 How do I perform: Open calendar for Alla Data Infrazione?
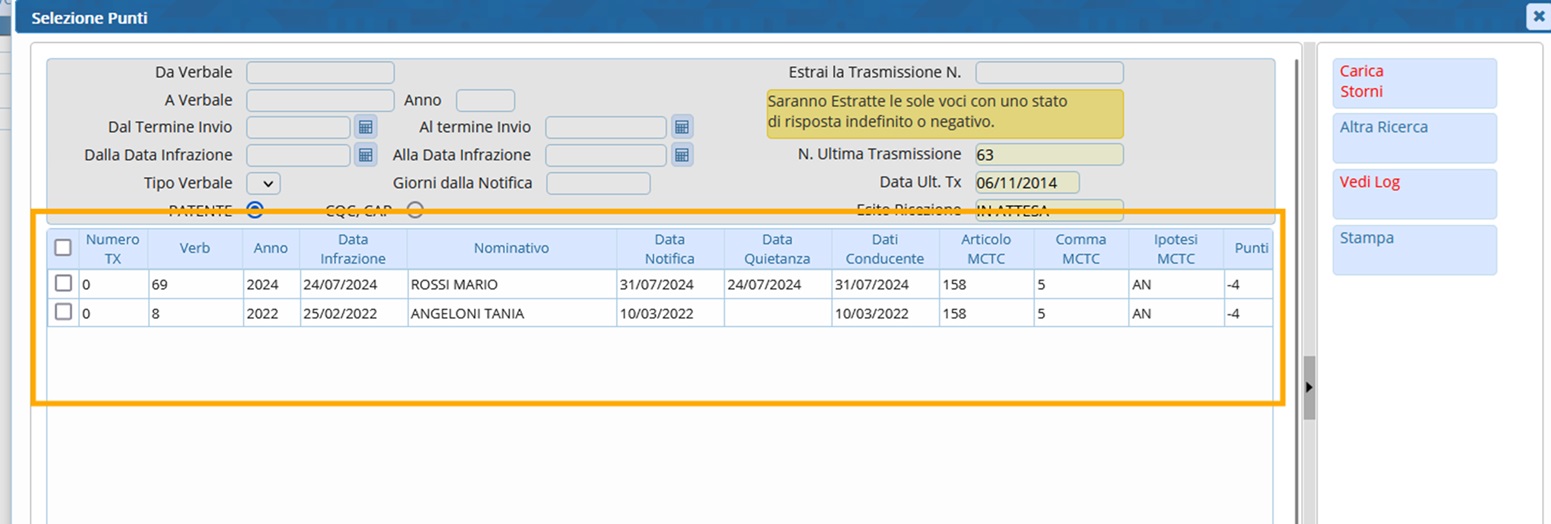click(x=682, y=155)
